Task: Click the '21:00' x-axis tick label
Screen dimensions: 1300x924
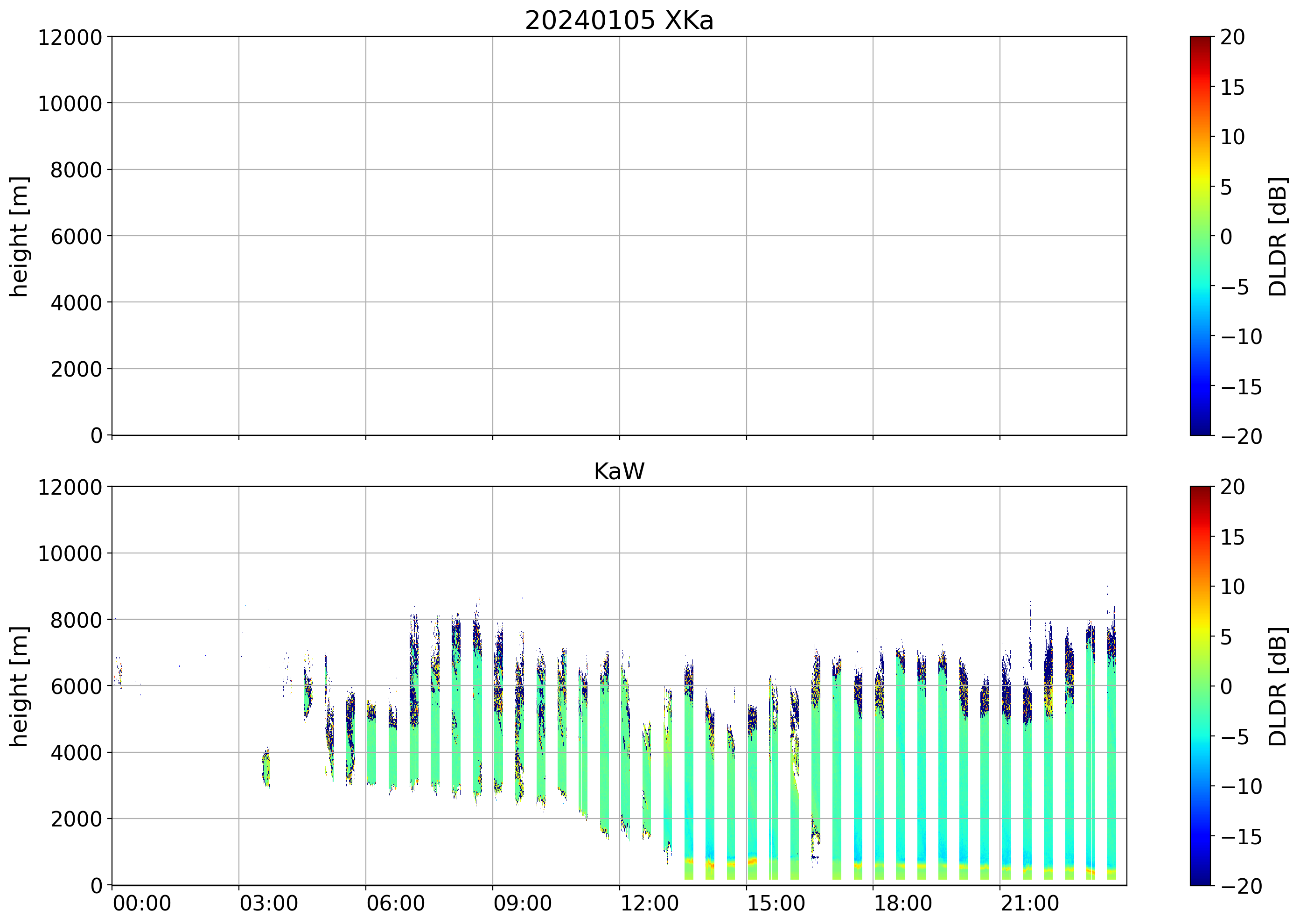Action: (1030, 903)
